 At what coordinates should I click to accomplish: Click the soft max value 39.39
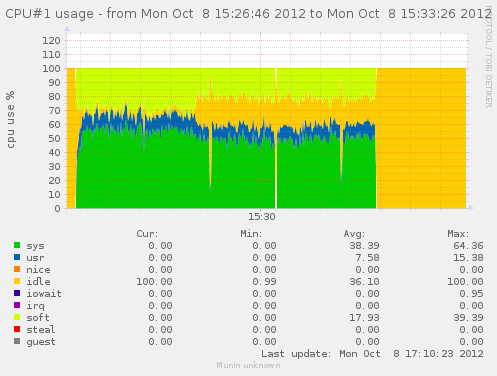pyautogui.click(x=468, y=318)
